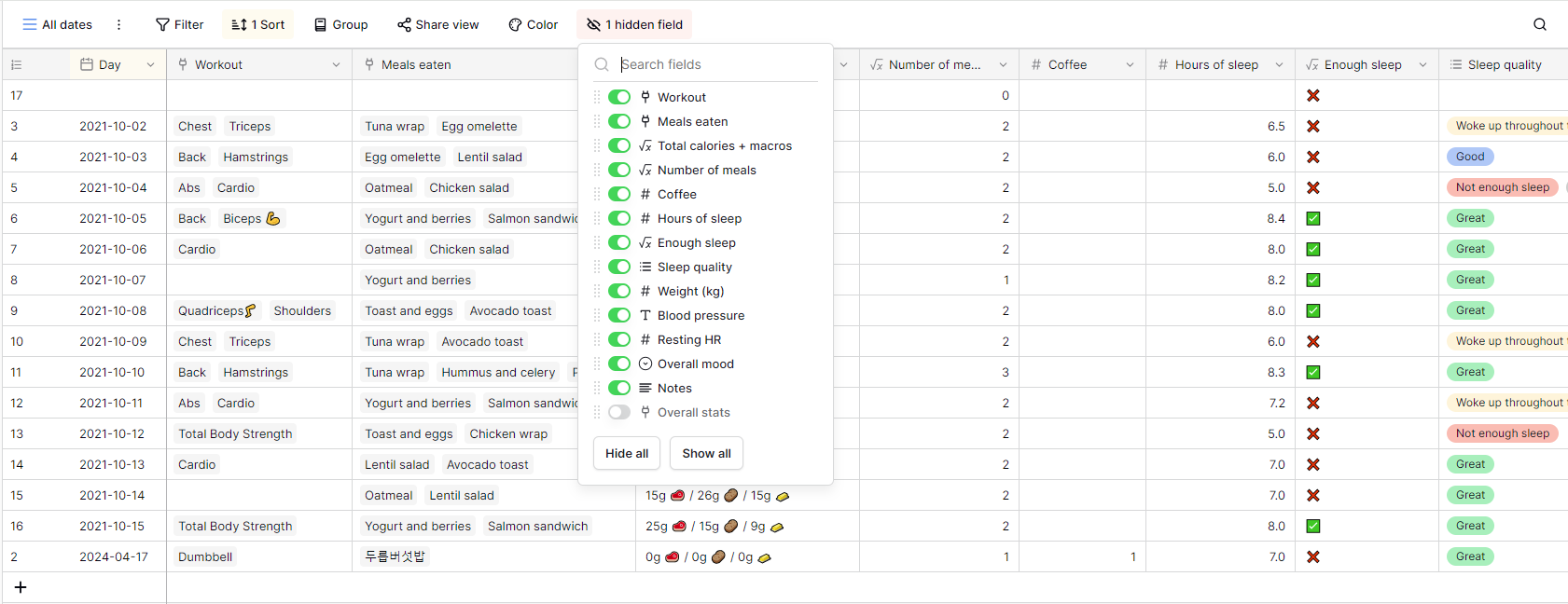The height and width of the screenshot is (604, 1568).
Task: Click the search magnifier icon at top right
Action: [x=1540, y=24]
